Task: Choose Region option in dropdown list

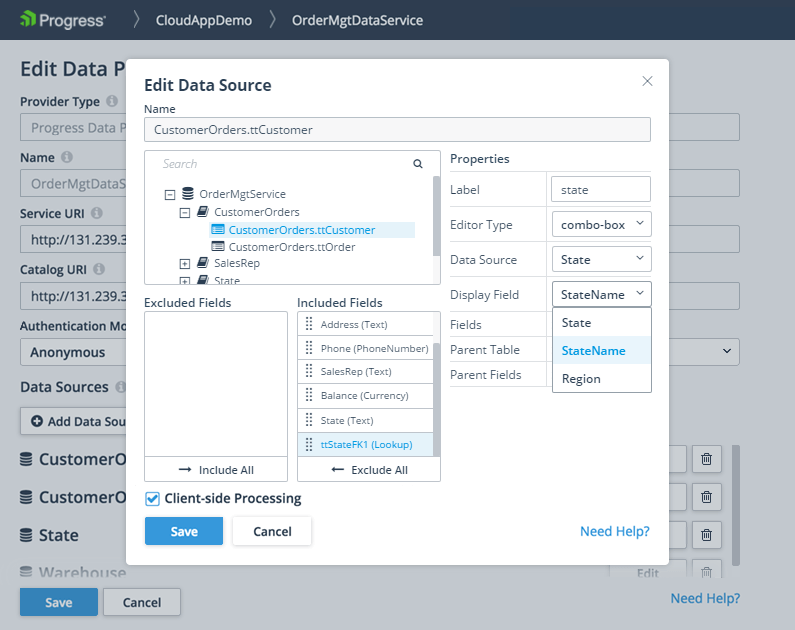Action: pos(602,379)
